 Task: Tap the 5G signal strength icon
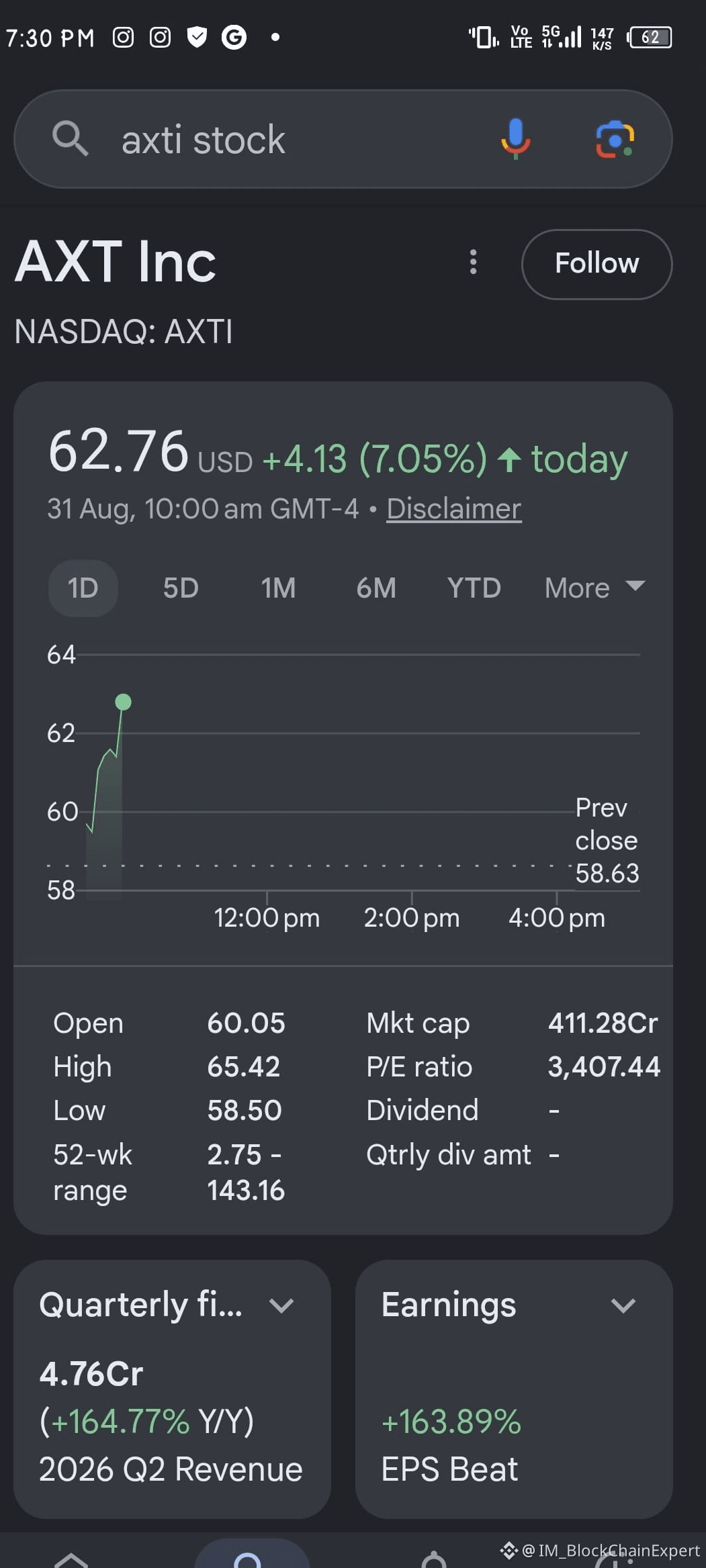coord(562,37)
